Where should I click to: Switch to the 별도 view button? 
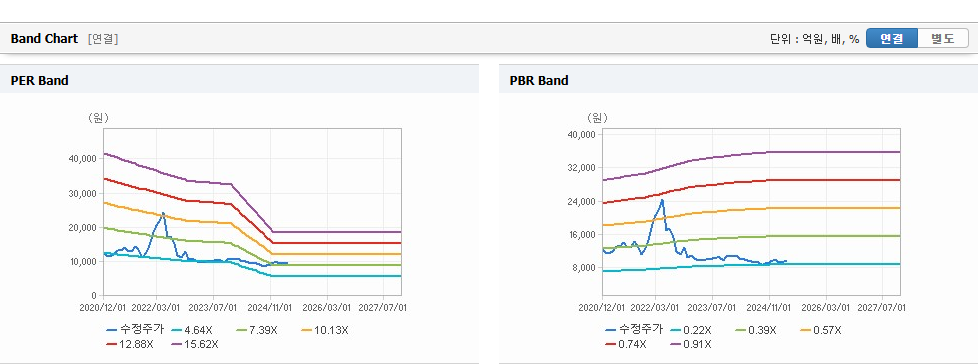tap(943, 39)
